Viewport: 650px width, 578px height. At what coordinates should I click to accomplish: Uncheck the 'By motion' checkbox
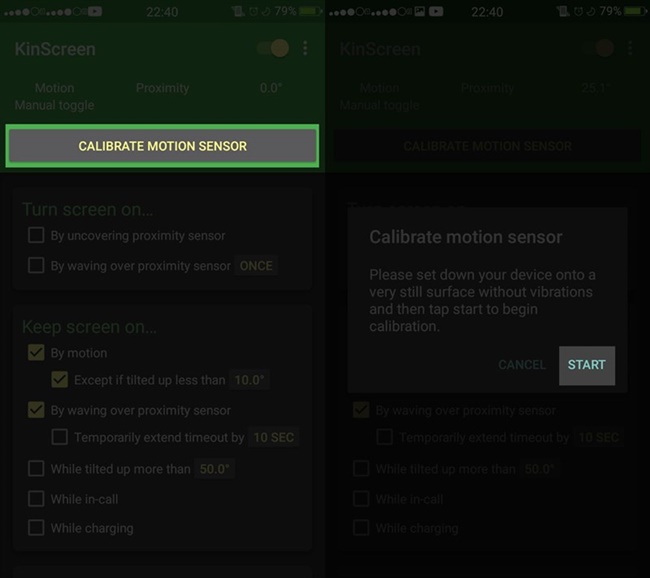click(36, 353)
